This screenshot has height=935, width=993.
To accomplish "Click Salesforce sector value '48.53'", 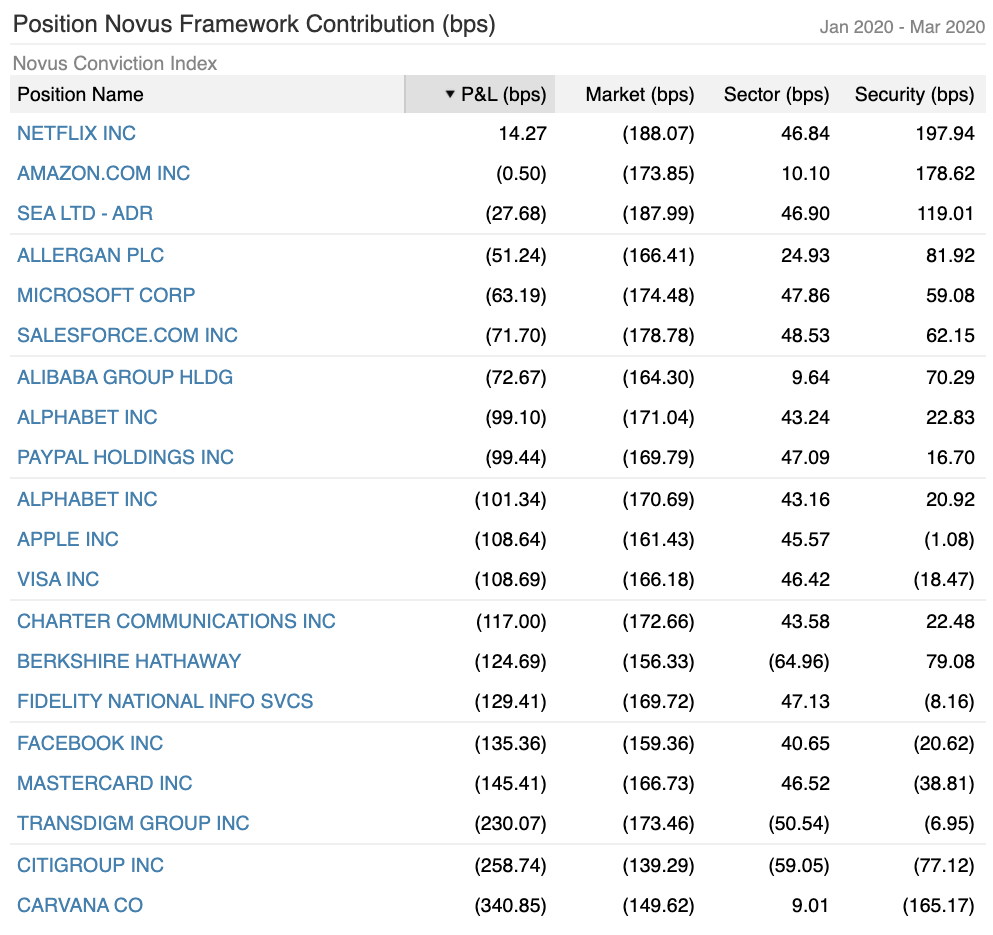I will tap(806, 335).
